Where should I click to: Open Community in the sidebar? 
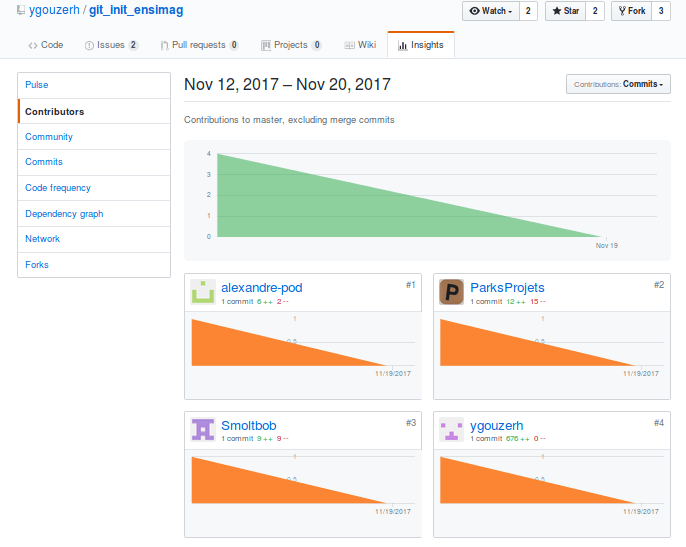click(x=94, y=137)
